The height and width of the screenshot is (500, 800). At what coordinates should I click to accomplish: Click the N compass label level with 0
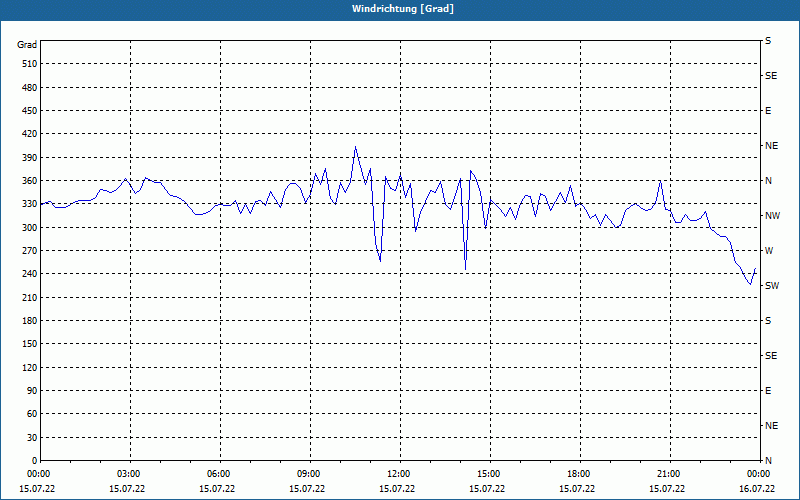tap(768, 461)
